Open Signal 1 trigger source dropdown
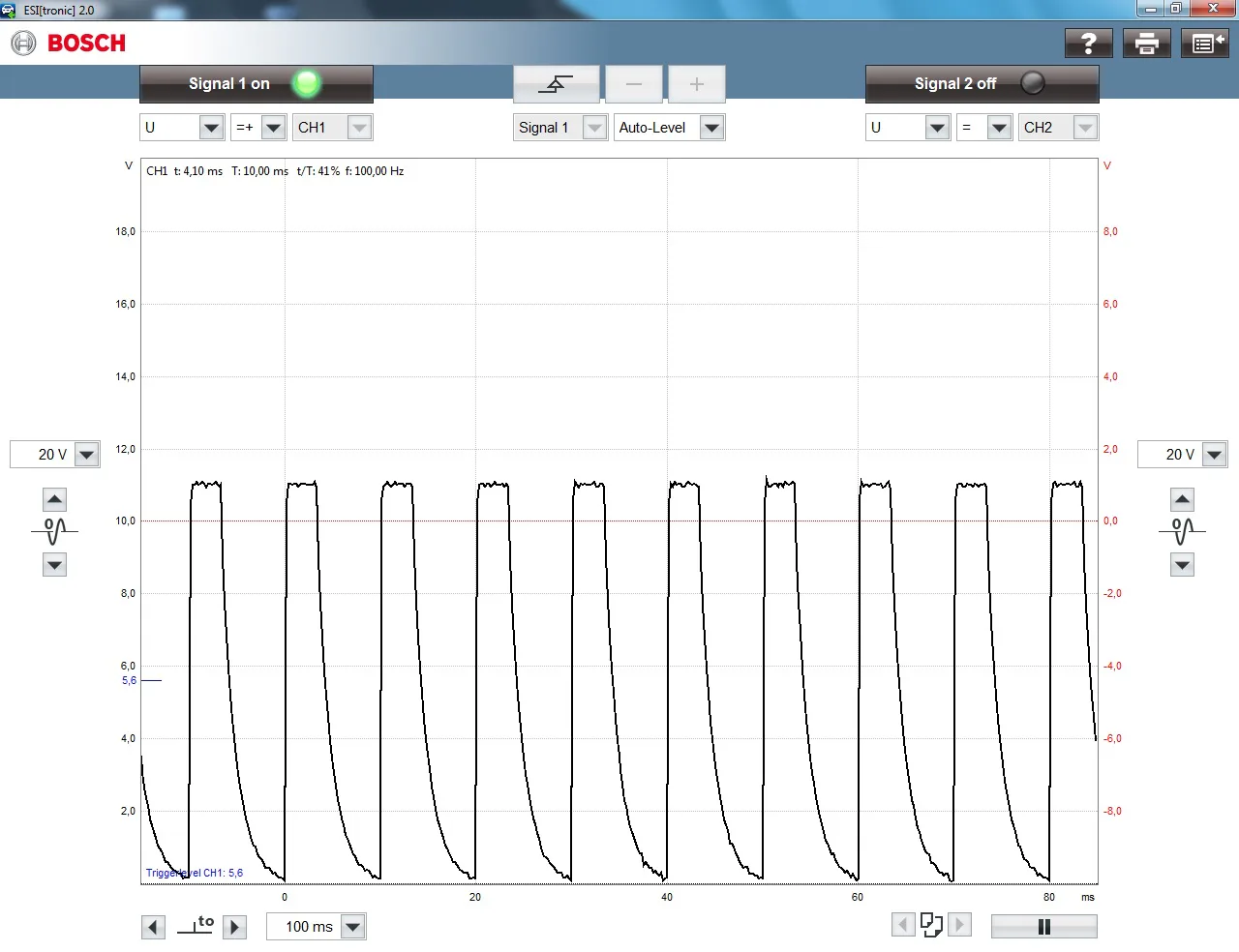 click(594, 128)
